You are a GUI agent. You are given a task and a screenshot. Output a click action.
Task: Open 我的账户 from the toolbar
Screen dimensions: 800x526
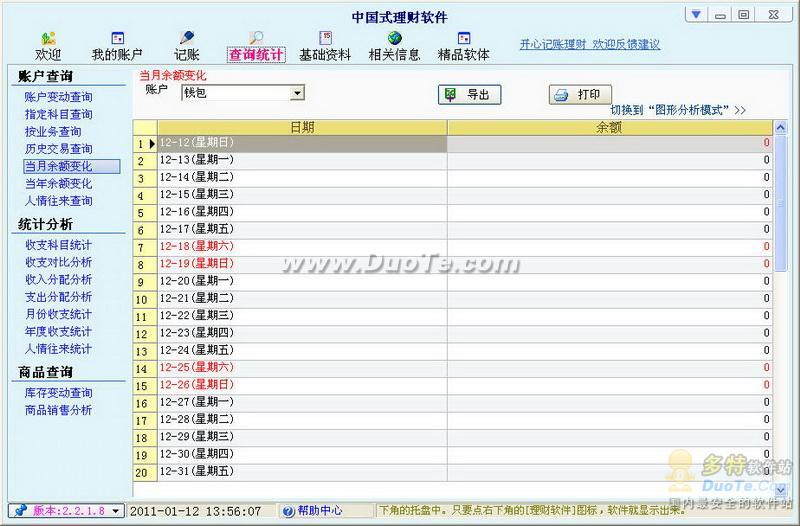(117, 39)
